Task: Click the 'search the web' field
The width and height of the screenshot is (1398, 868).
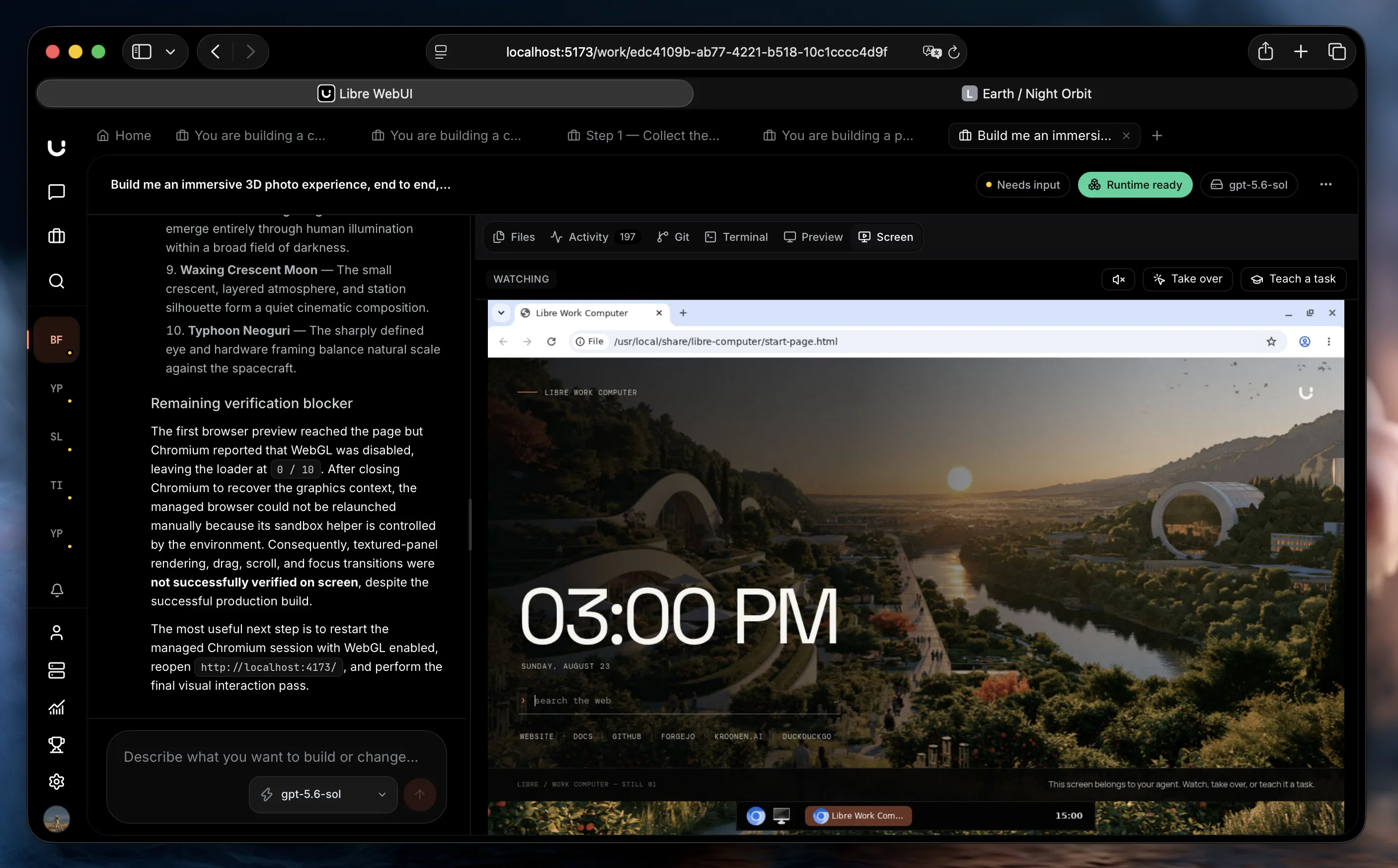Action: [681, 700]
